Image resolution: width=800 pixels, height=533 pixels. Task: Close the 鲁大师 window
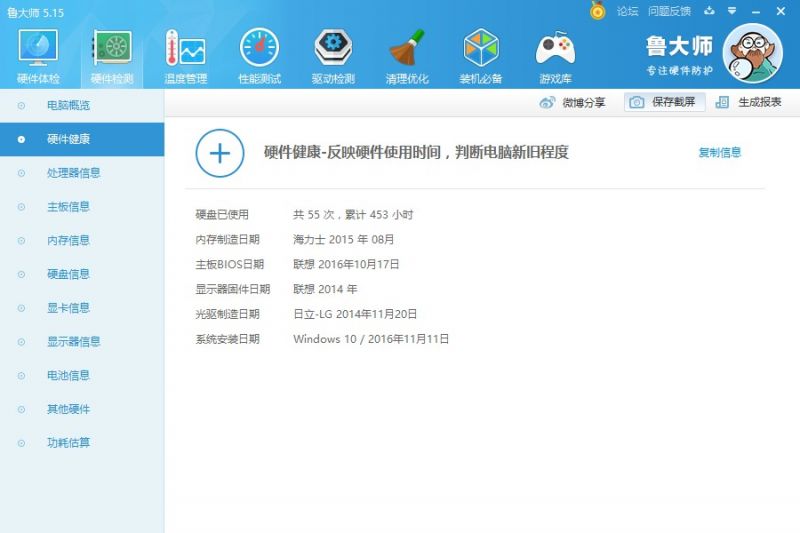point(781,11)
